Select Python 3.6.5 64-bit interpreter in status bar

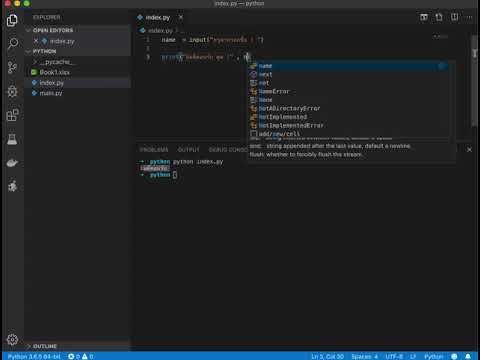point(34,356)
